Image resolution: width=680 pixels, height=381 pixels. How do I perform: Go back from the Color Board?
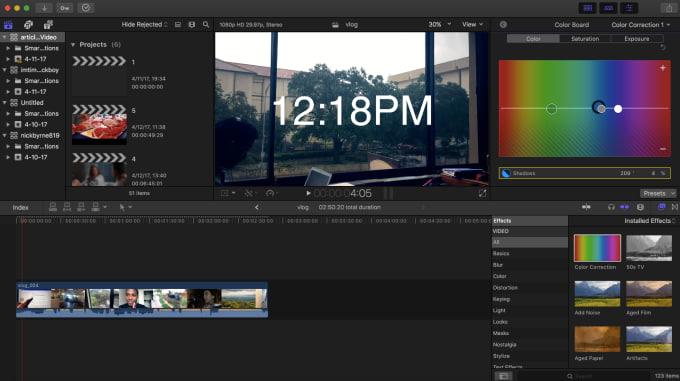click(503, 25)
